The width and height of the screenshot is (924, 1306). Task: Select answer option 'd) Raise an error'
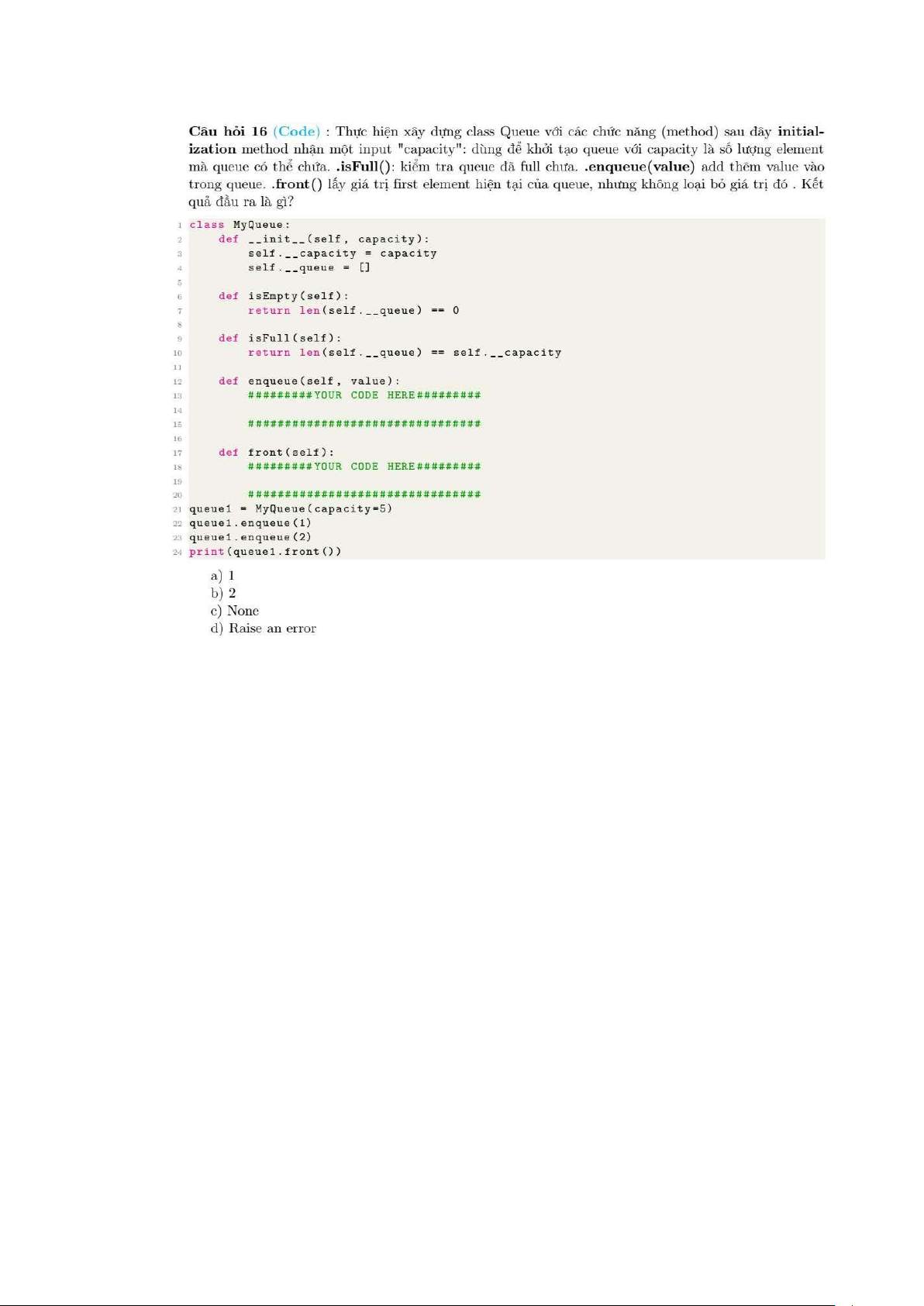(x=264, y=629)
